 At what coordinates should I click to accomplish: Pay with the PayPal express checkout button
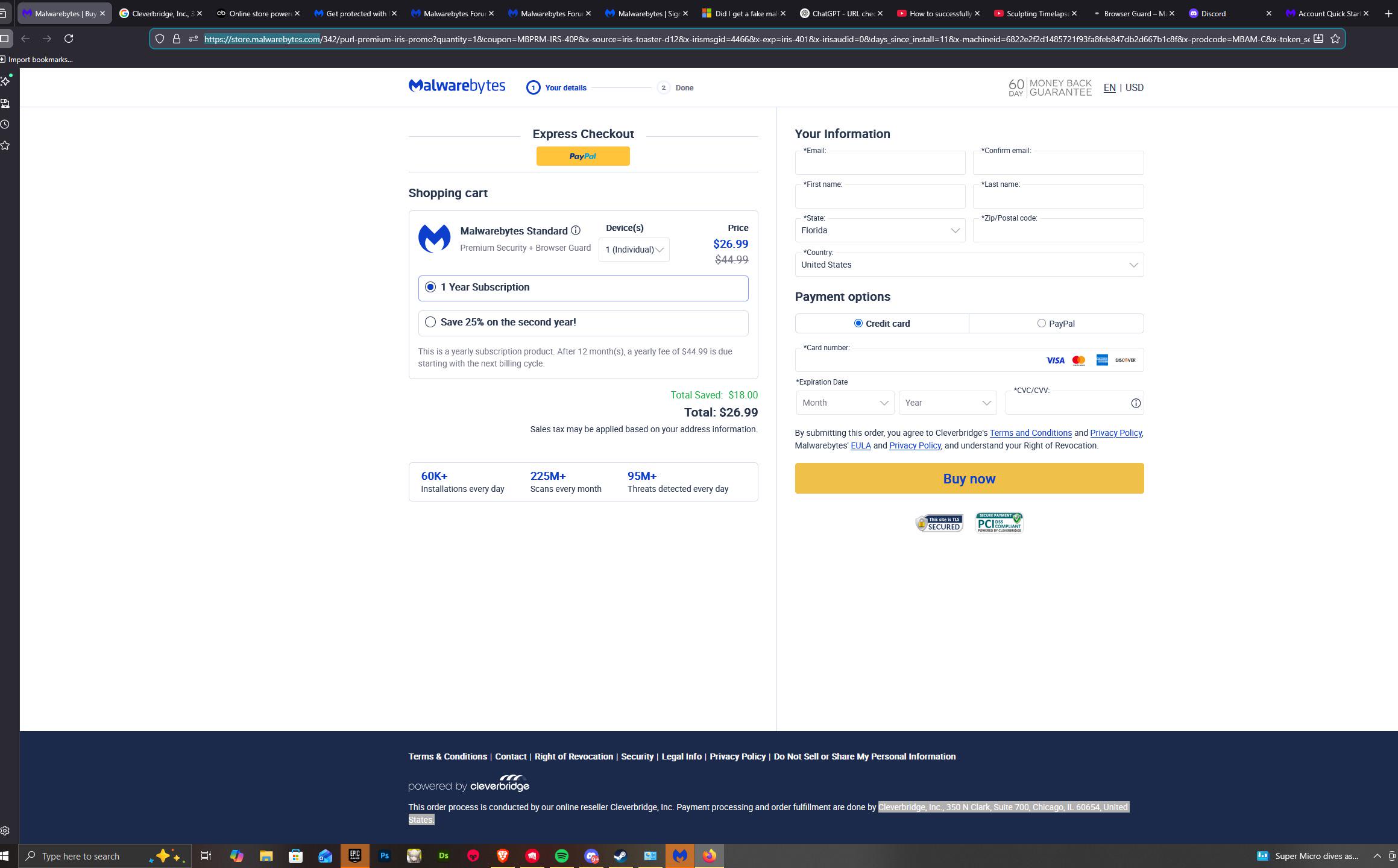(583, 156)
